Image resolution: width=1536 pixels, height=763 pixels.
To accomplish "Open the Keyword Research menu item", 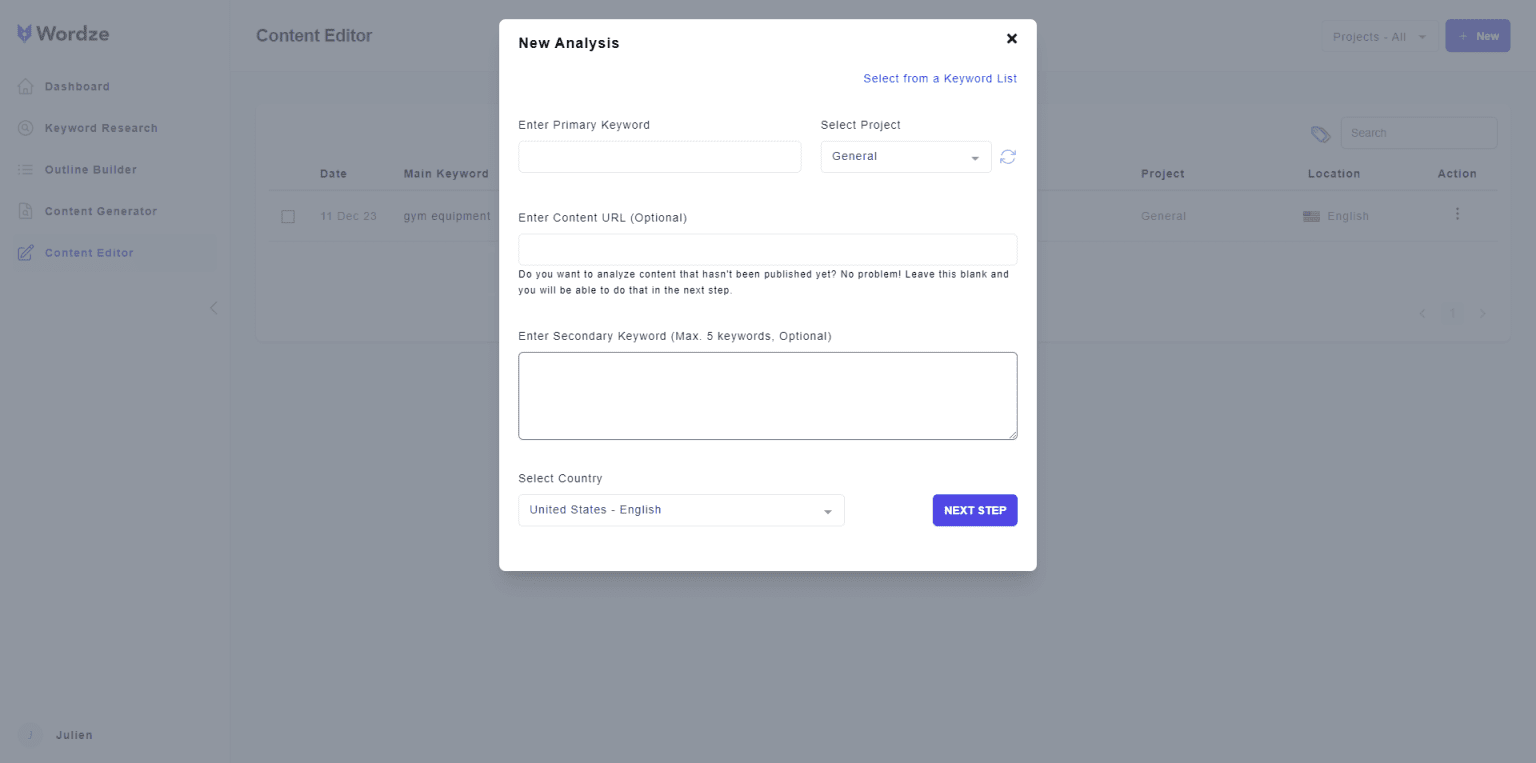I will click(x=101, y=128).
